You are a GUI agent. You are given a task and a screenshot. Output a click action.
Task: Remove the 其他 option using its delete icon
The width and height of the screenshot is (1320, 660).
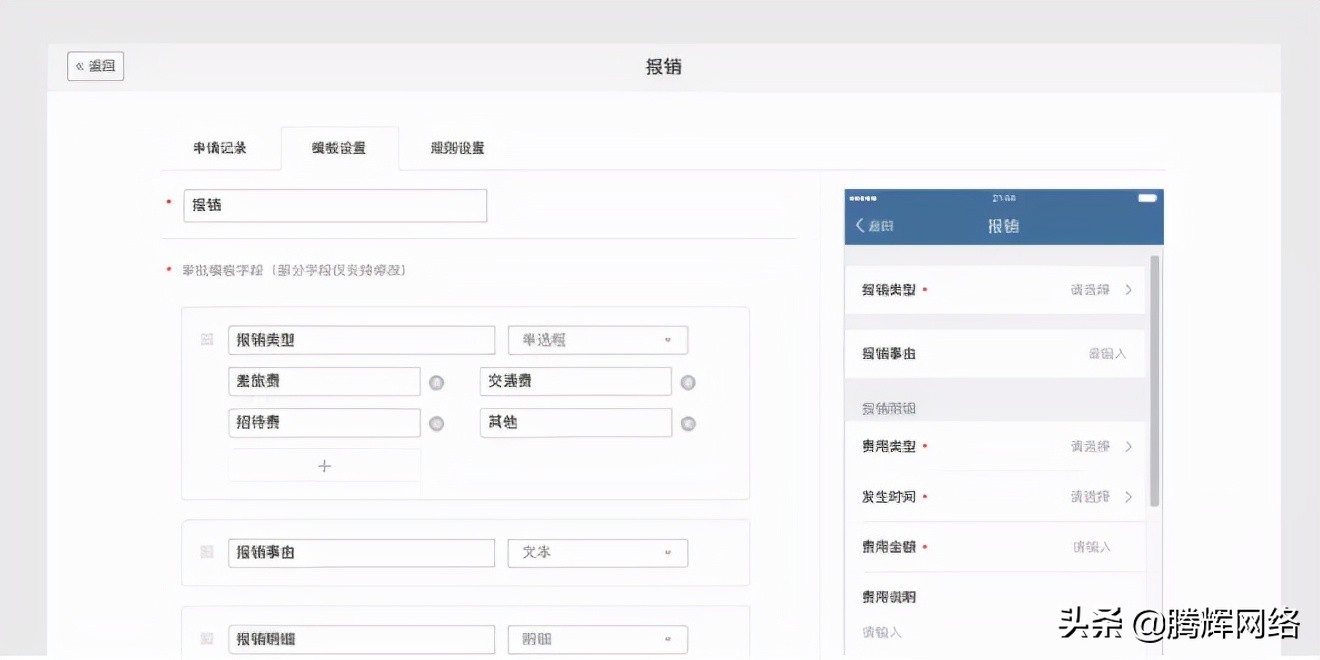688,422
